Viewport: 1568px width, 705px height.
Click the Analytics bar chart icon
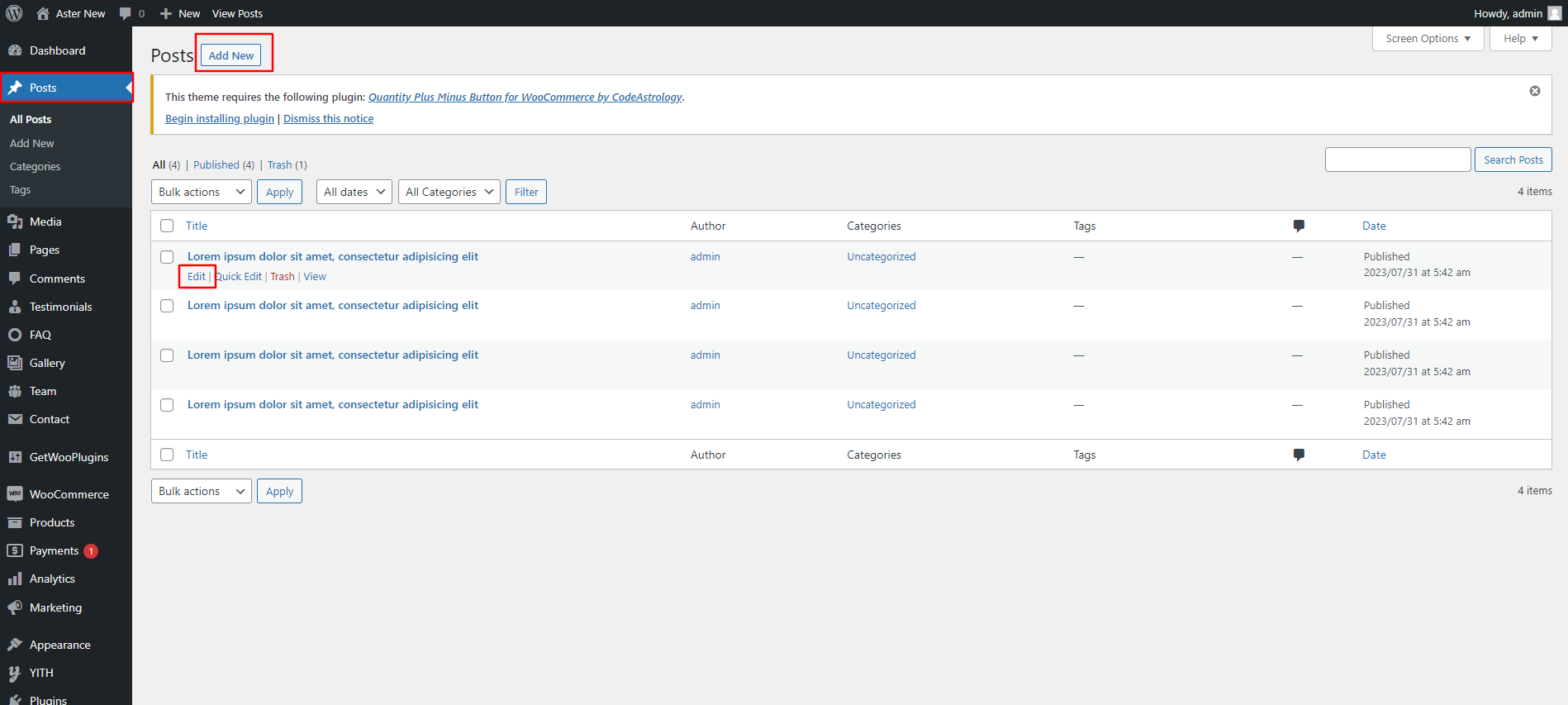click(x=15, y=579)
